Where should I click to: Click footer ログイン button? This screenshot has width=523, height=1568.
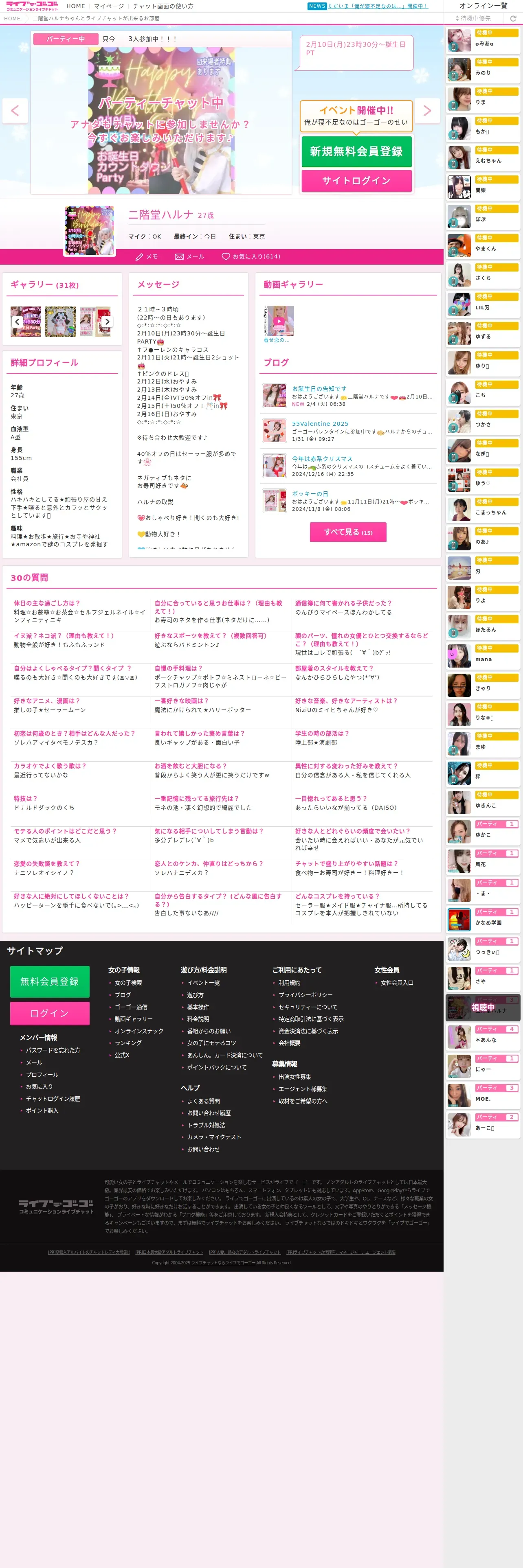coord(49,1014)
